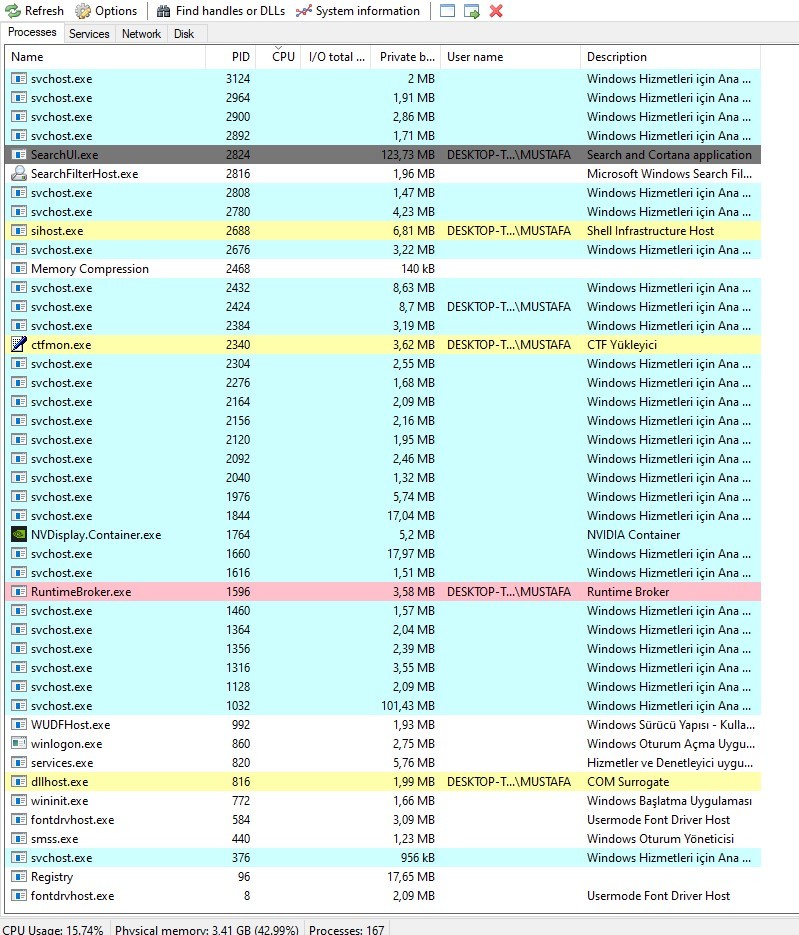Screen dimensions: 799x935
Task: Click the find window and thread icon
Action: pos(472,11)
